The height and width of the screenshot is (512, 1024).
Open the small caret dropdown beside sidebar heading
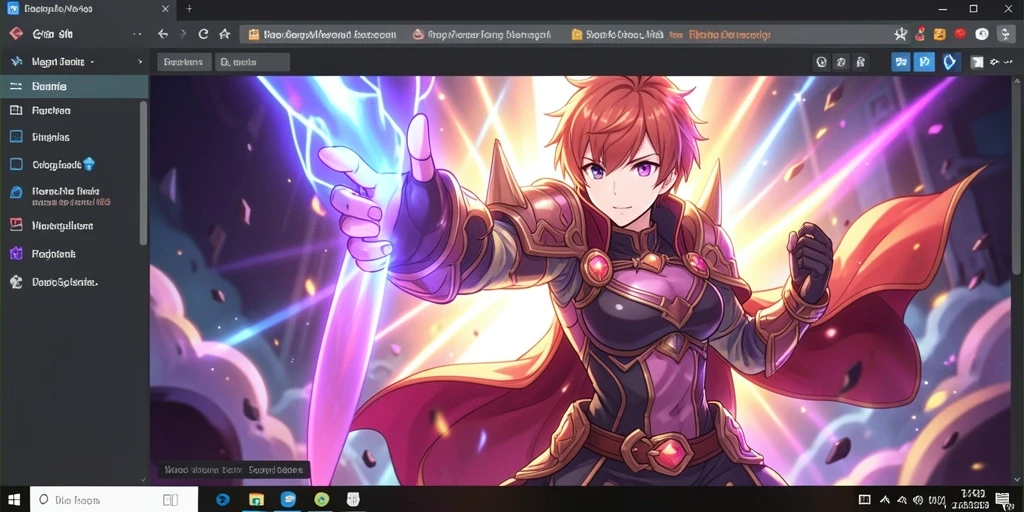point(92,62)
